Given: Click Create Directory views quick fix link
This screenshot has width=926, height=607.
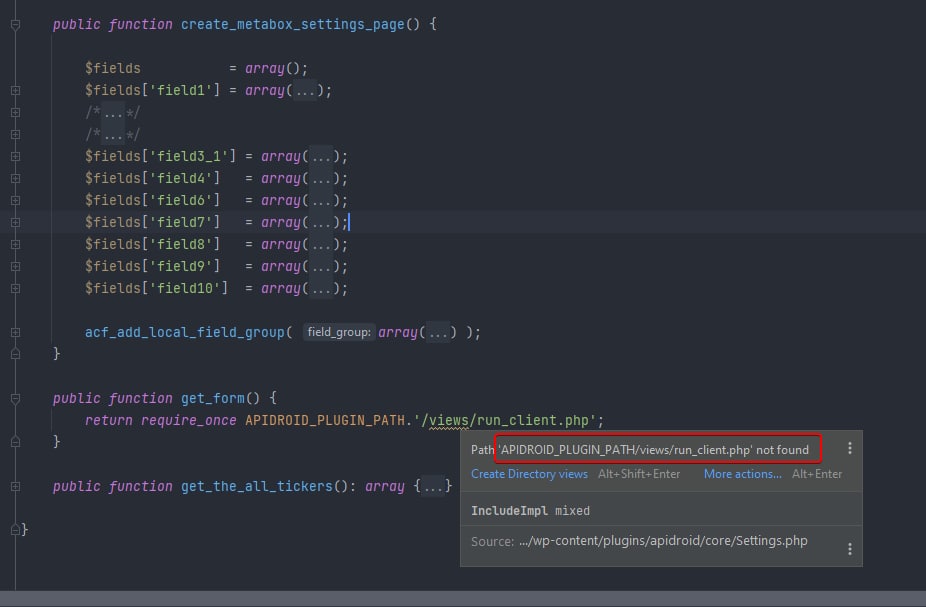Looking at the screenshot, I should tap(529, 474).
